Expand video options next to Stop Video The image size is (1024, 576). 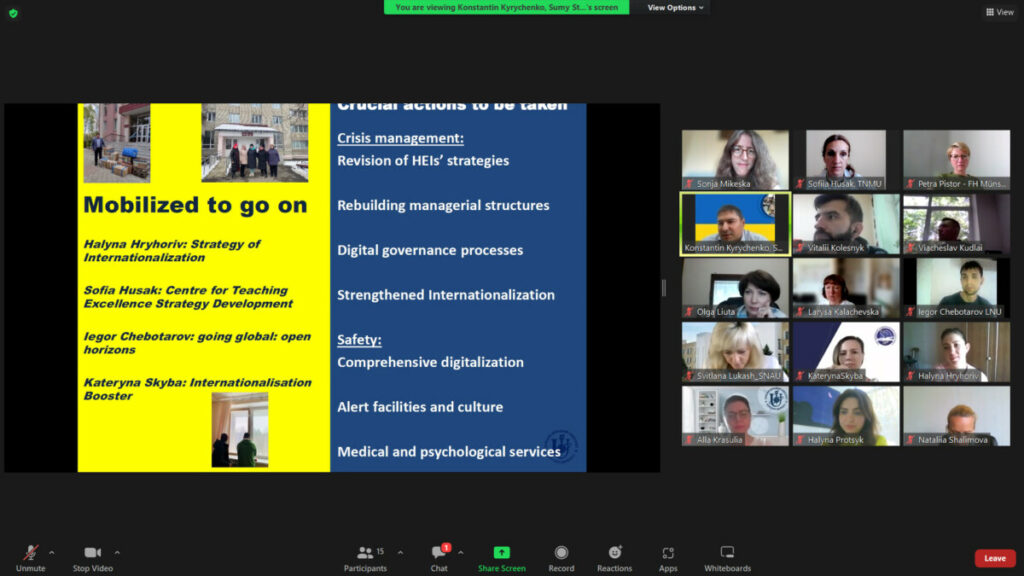pyautogui.click(x=117, y=552)
